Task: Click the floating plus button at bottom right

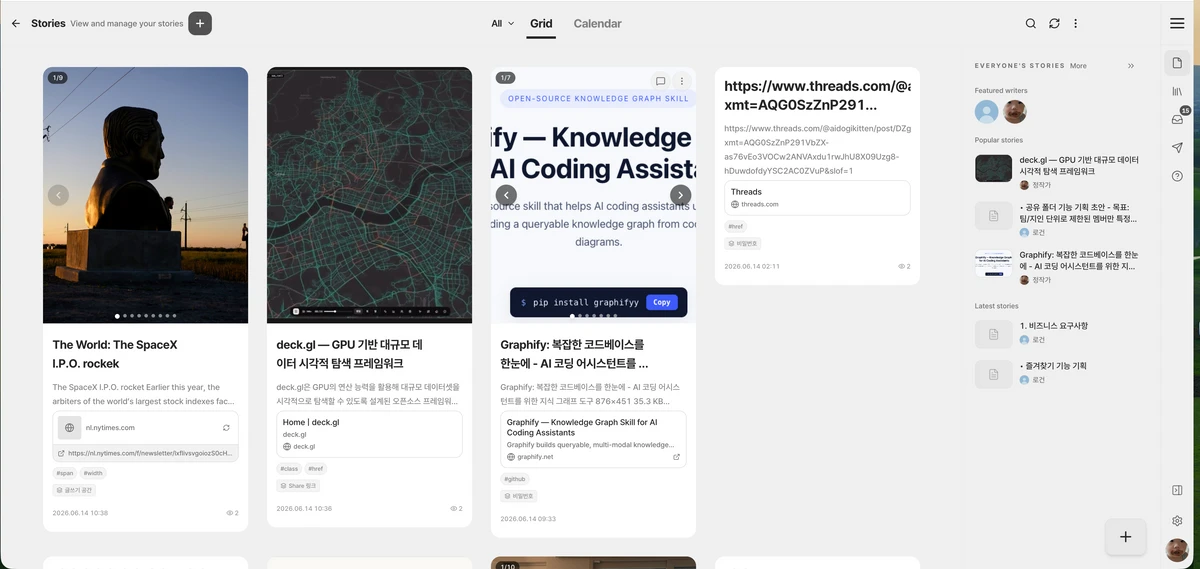Action: pos(1125,537)
